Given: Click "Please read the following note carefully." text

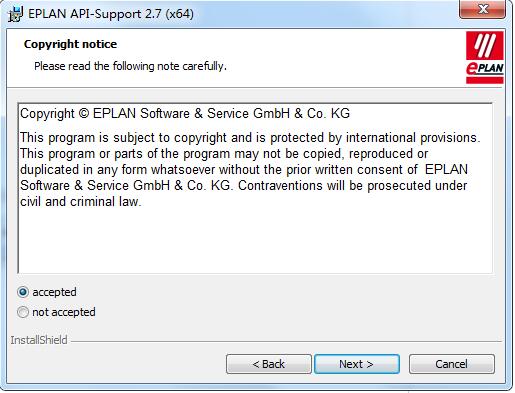Looking at the screenshot, I should point(130,66).
